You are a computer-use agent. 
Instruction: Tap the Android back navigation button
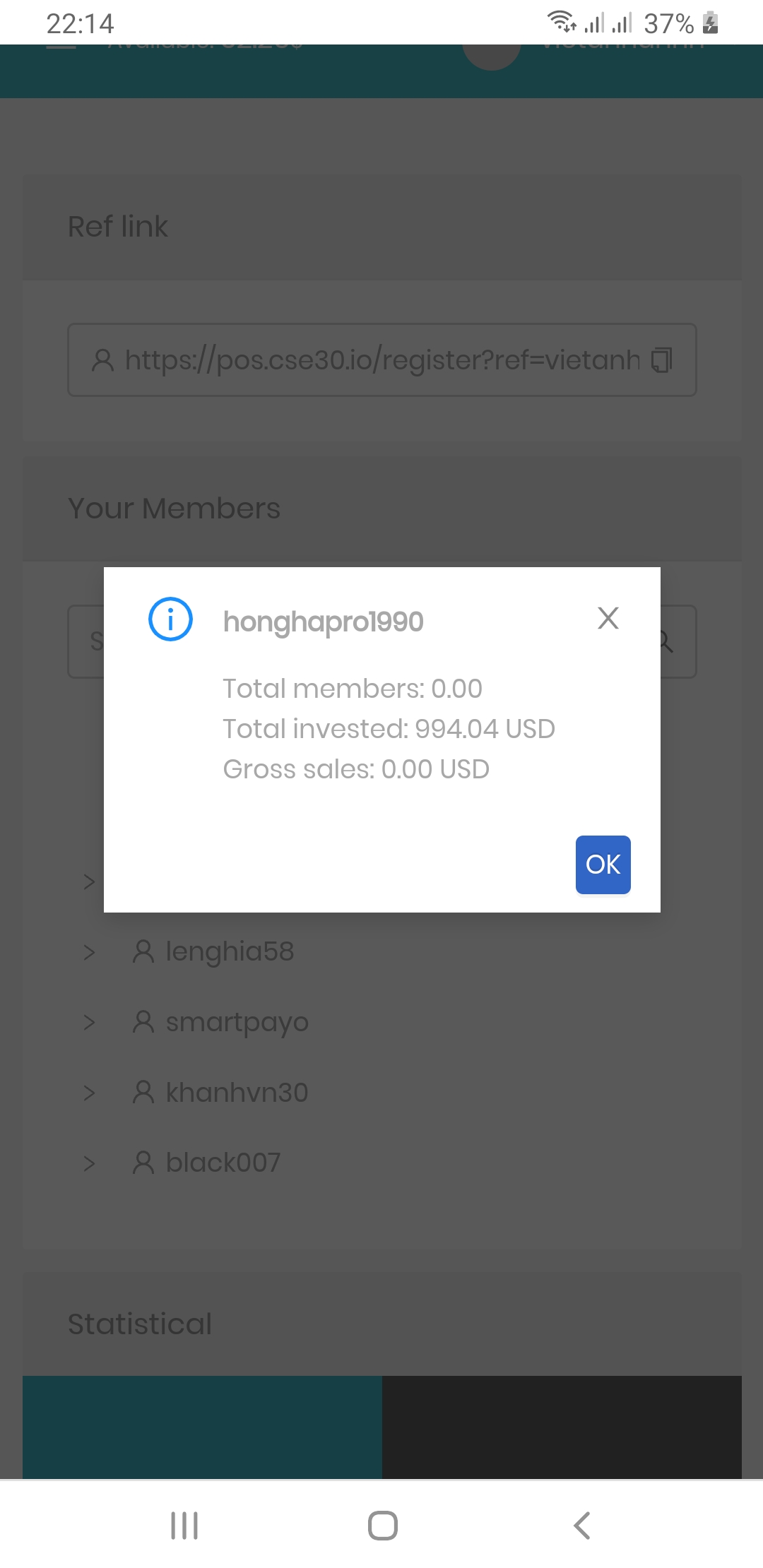click(581, 1526)
